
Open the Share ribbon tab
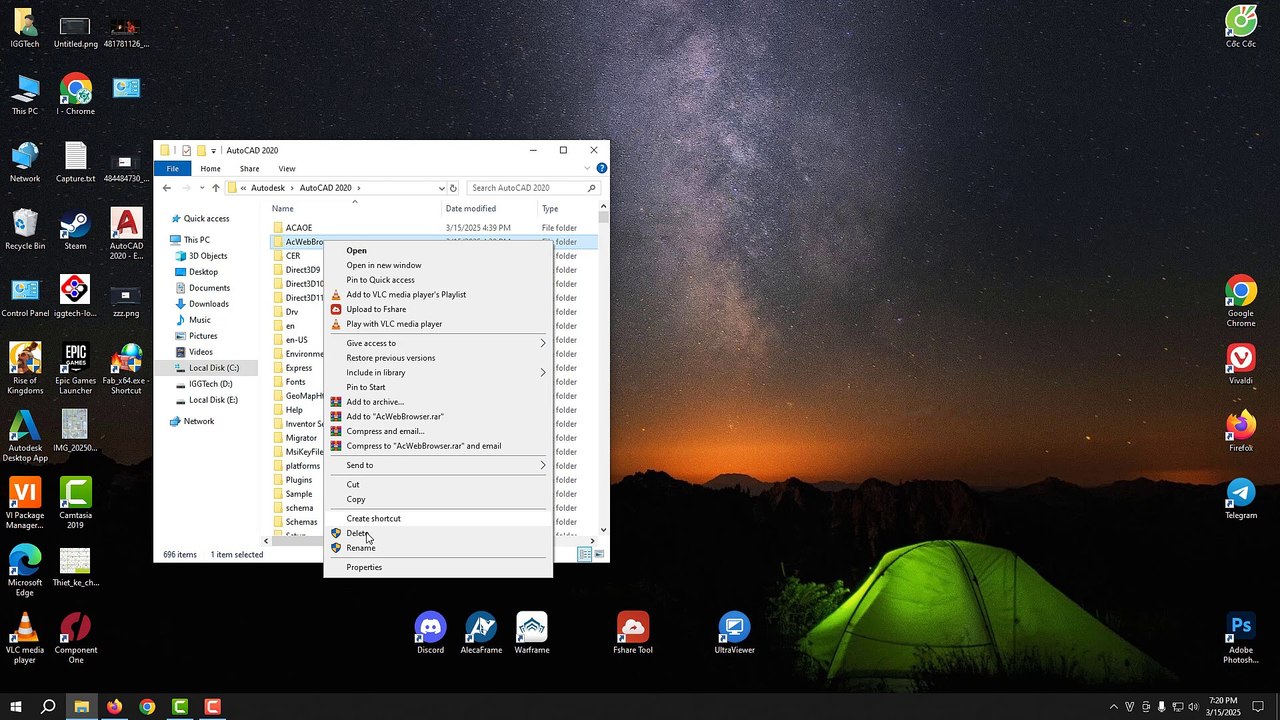tap(249, 168)
